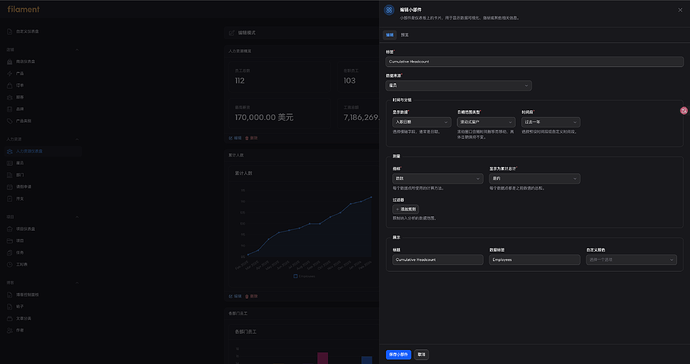Click the 103 active employees stat
690x364 pixels.
(x=349, y=81)
